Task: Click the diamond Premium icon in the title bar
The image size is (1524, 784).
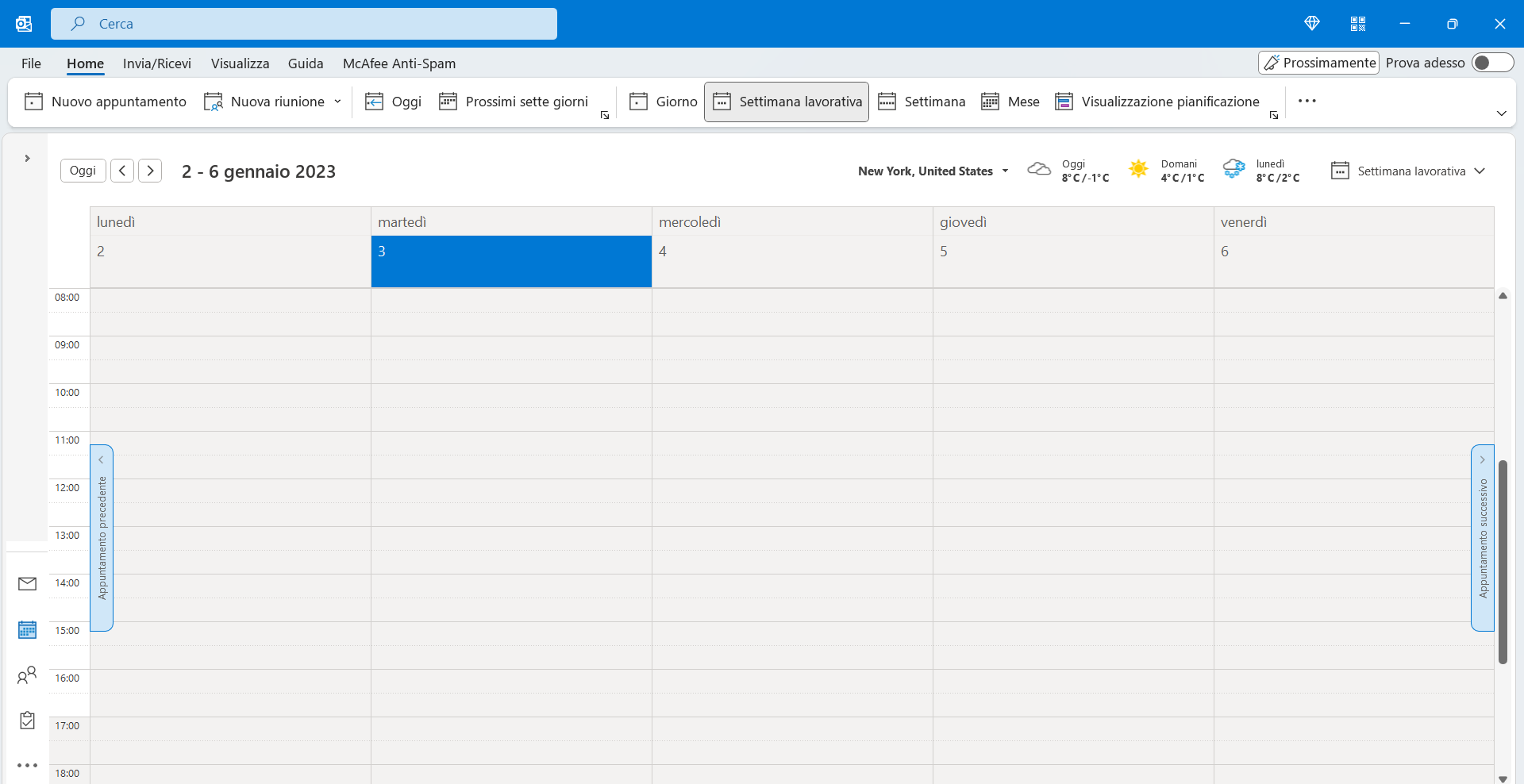Action: 1311,24
